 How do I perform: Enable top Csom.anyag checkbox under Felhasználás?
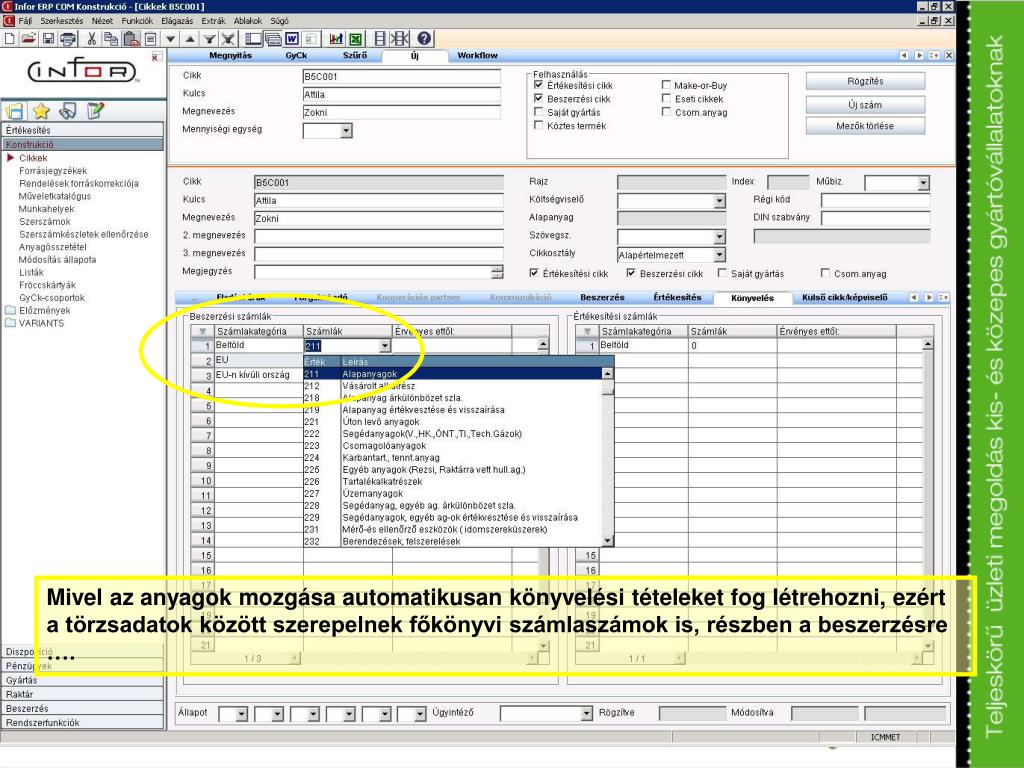666,112
